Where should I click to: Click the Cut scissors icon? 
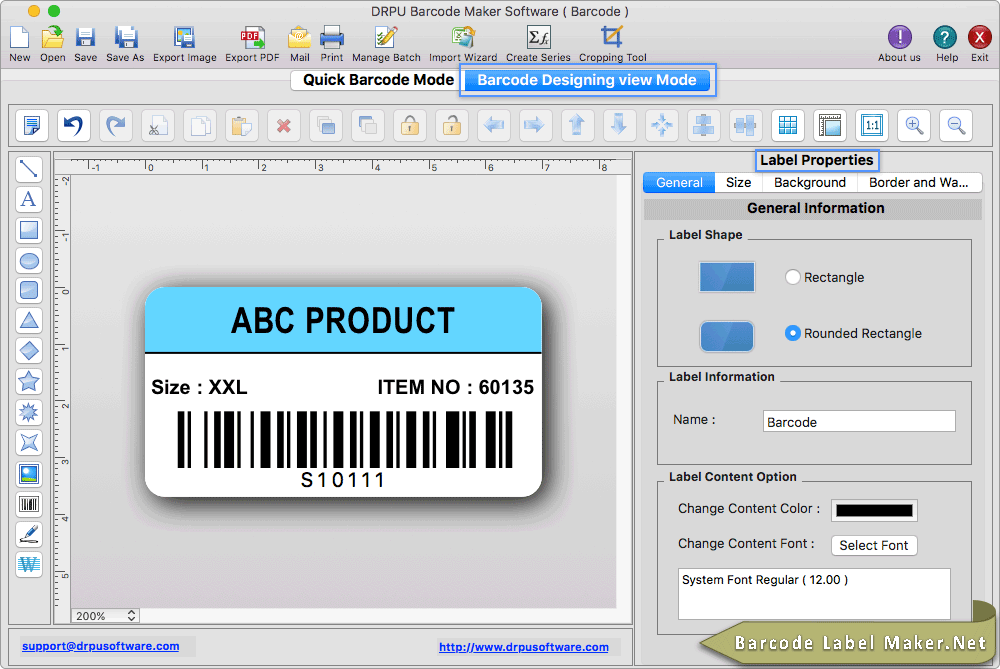(158, 125)
